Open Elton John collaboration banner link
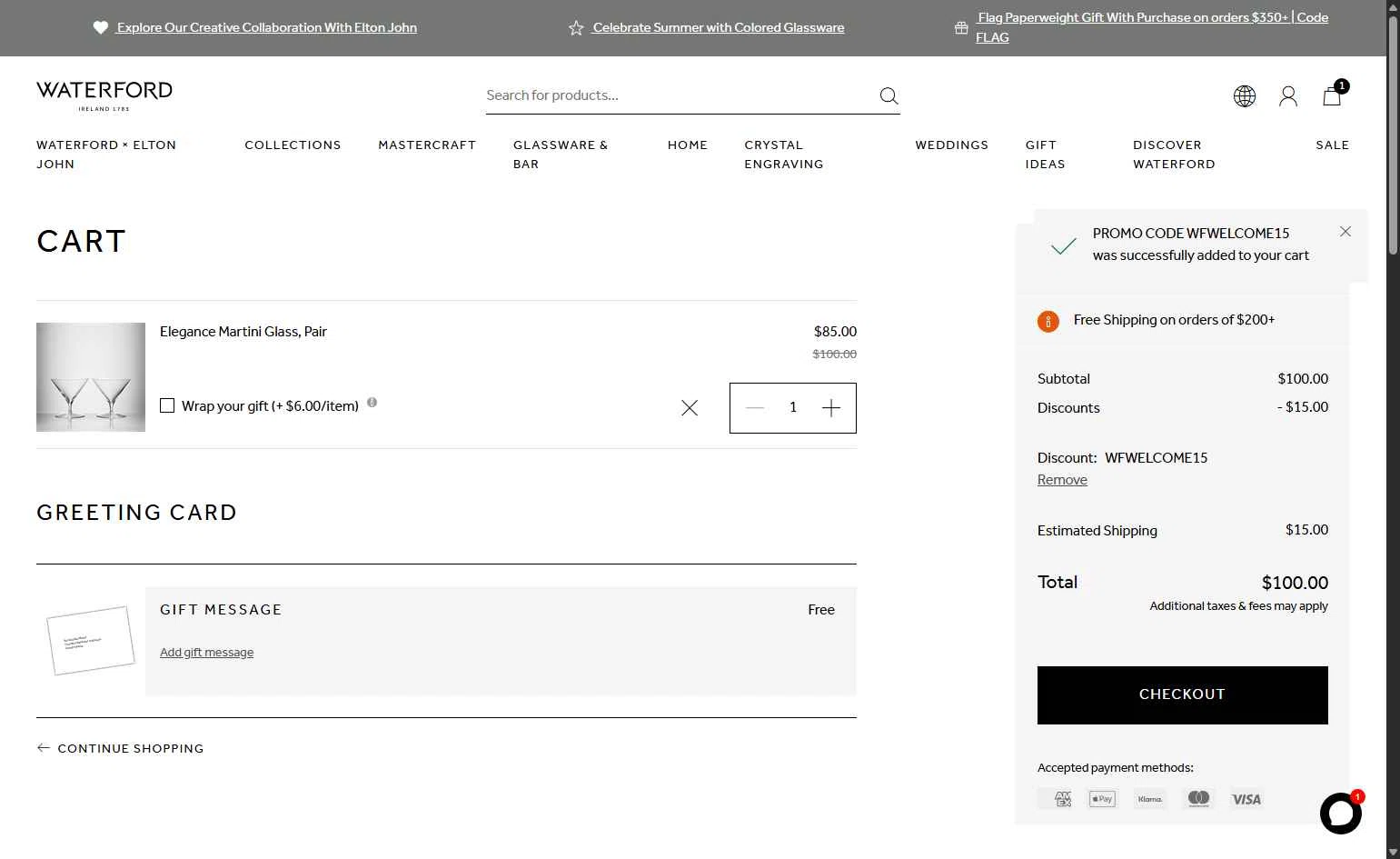The width and height of the screenshot is (1400, 859). click(266, 27)
